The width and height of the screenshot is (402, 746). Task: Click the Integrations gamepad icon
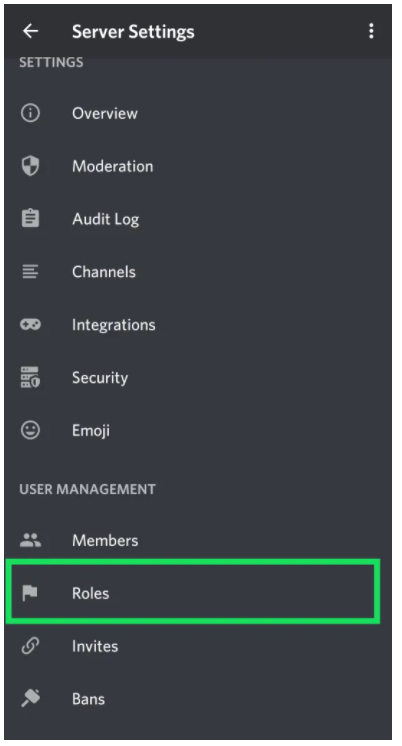30,324
